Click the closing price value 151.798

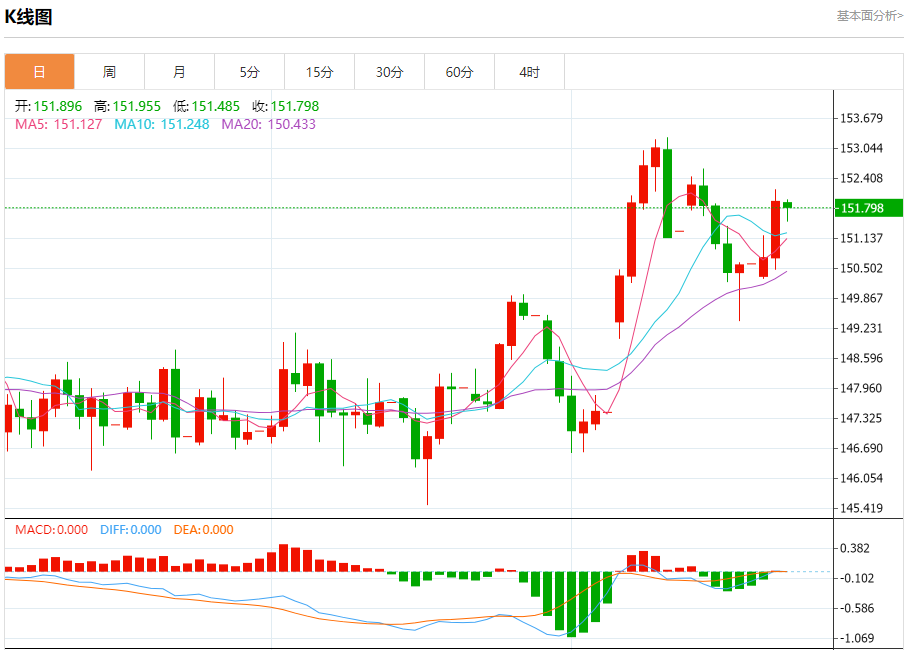click(x=295, y=106)
